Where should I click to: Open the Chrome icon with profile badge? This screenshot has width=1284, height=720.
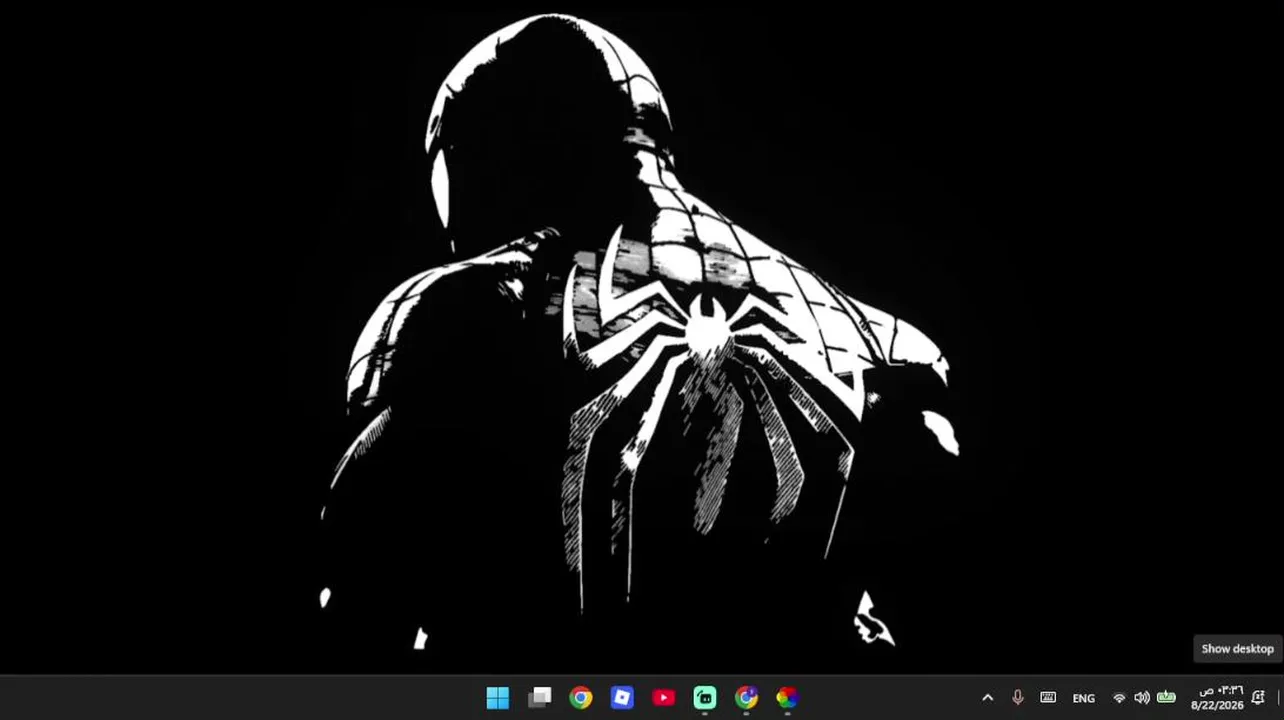click(x=746, y=698)
